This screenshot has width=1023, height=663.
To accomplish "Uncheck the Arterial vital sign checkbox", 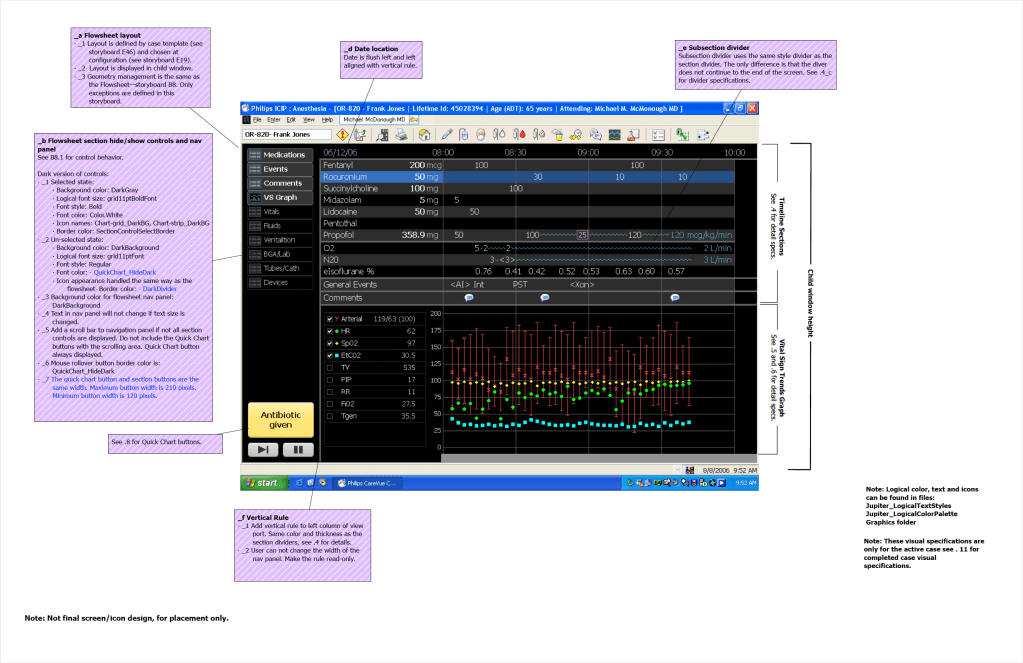I will tap(331, 318).
